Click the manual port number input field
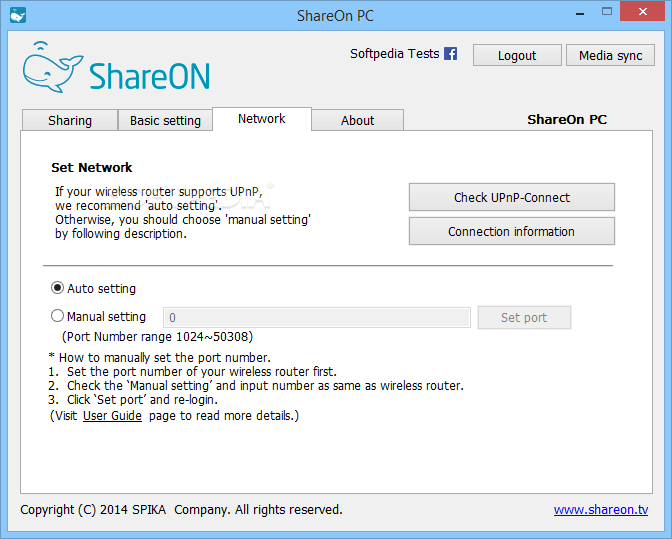The width and height of the screenshot is (672, 539). [317, 317]
